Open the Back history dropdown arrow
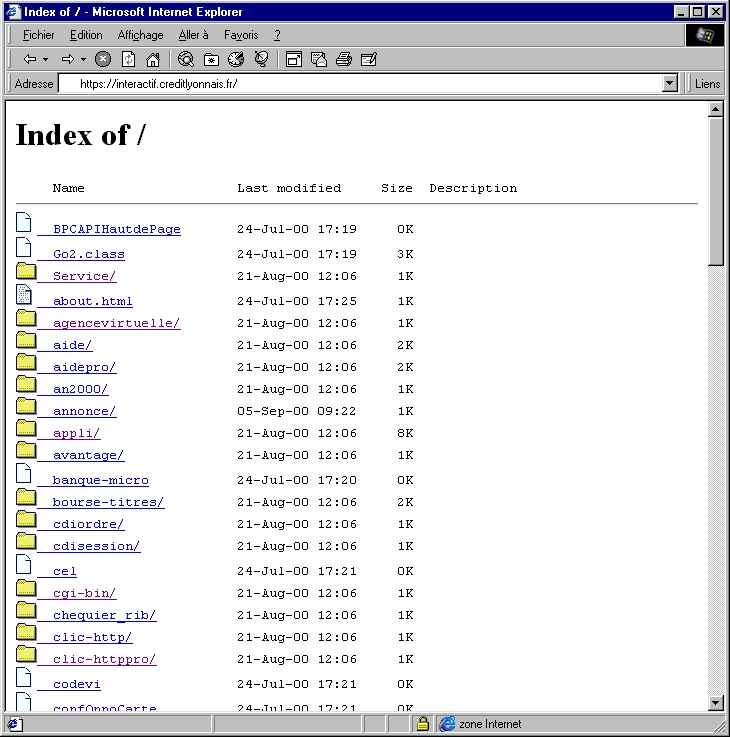 click(46, 59)
